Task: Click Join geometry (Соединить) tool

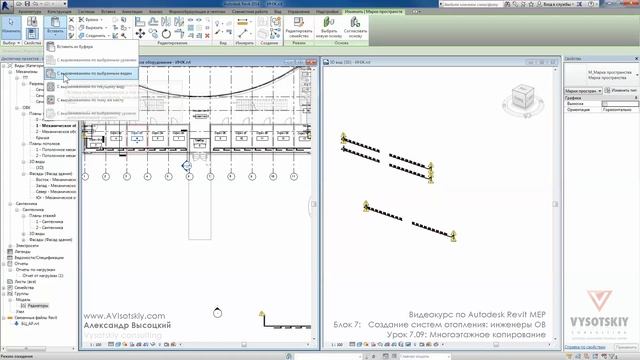Action: click(x=94, y=36)
